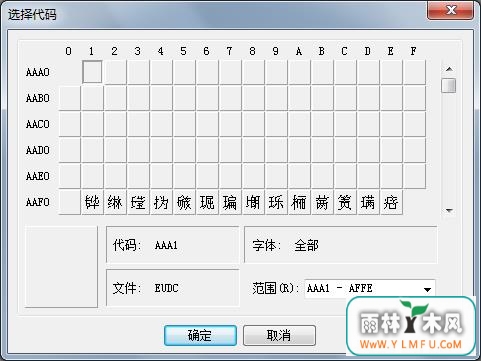Select character cell AAFD in row AAF0
Screen dimensions: 481x361
pos(368,202)
